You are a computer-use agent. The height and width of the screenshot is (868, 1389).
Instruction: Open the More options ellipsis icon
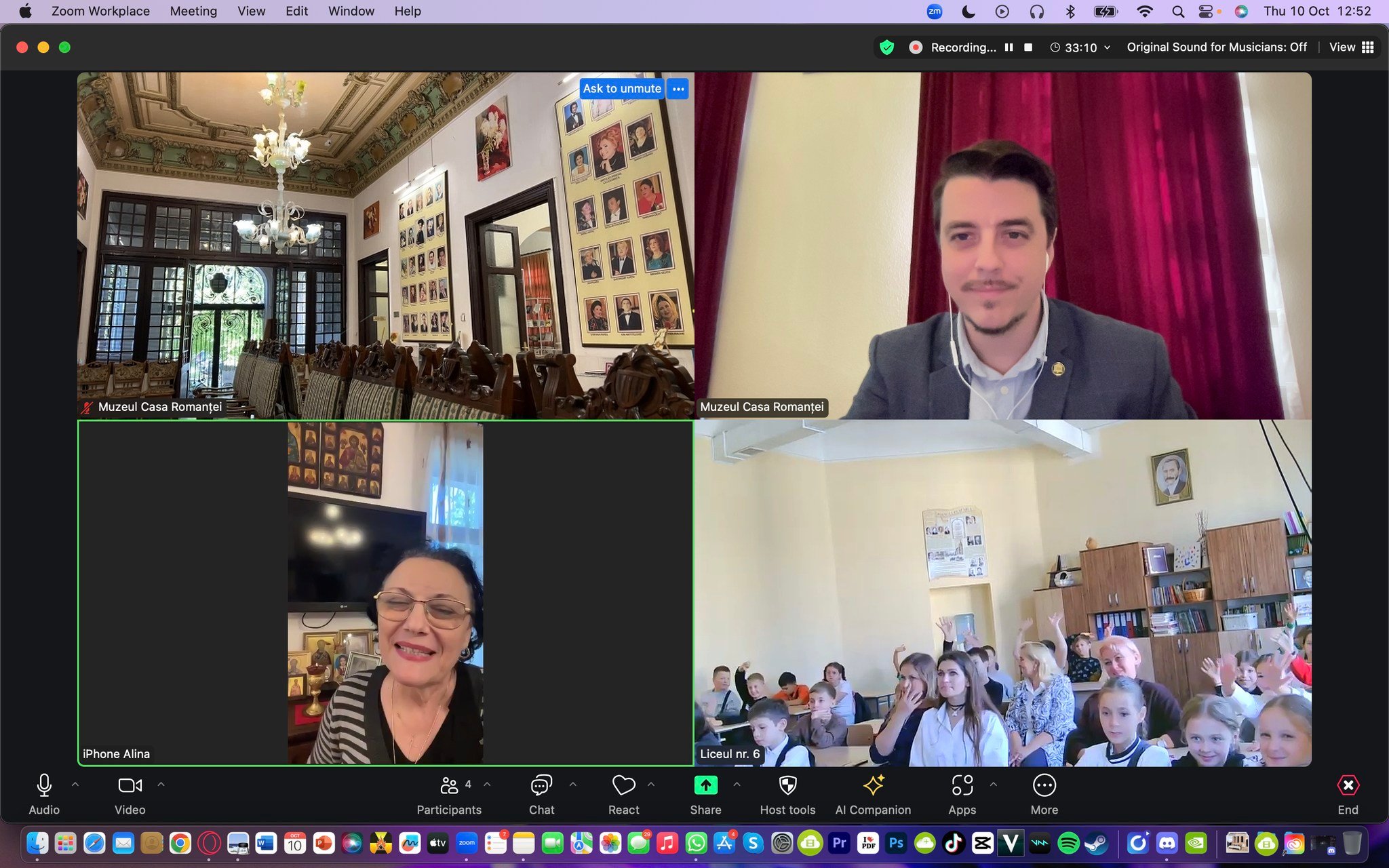[1044, 785]
